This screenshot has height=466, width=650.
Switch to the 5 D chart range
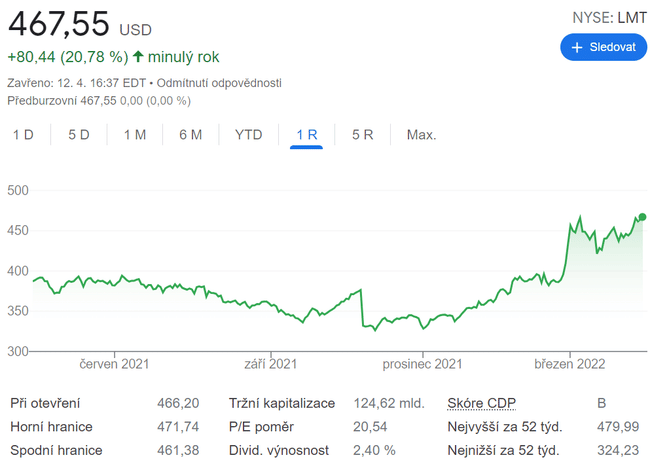(79, 135)
